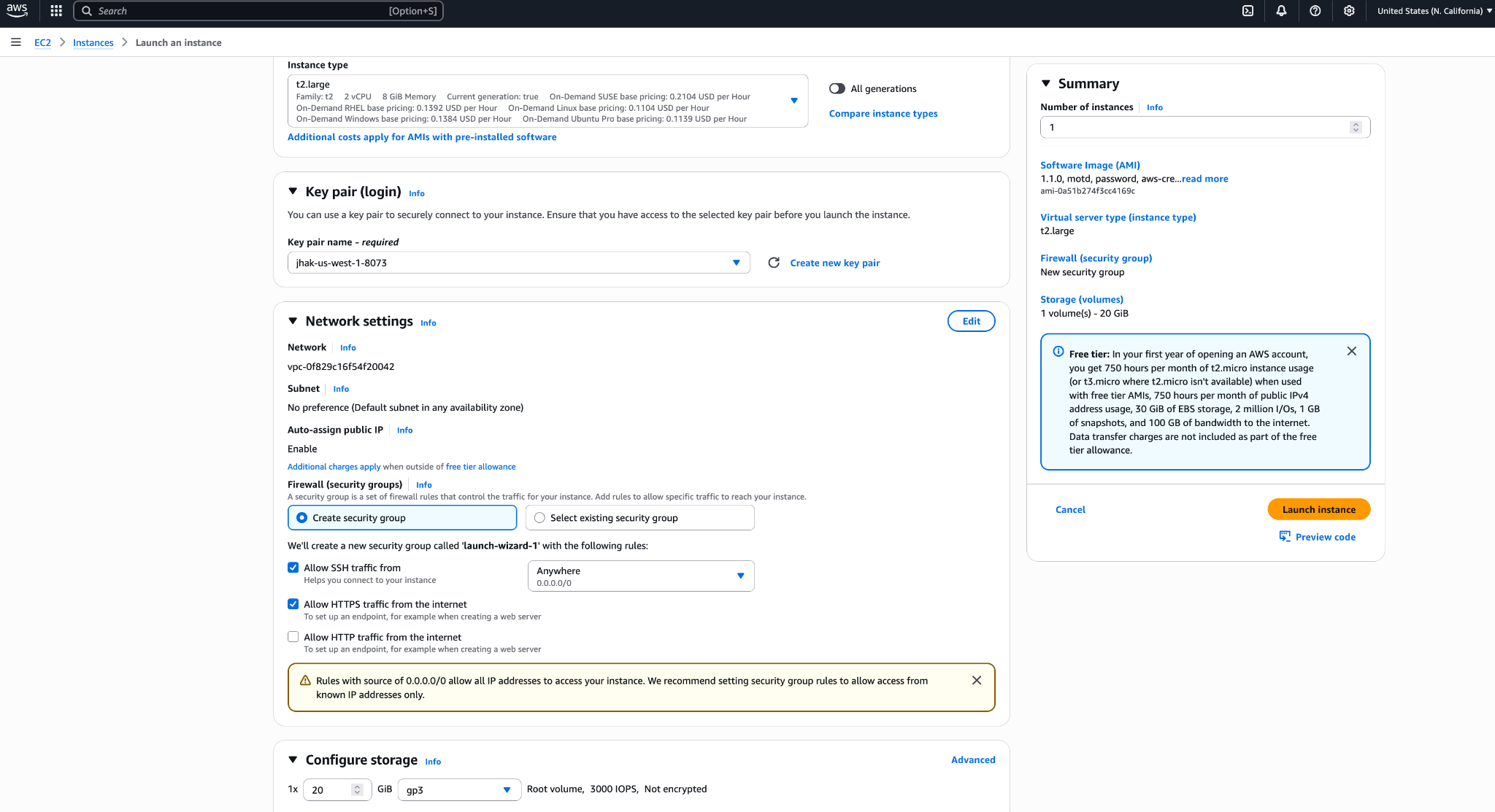Click the help question mark icon
Image resolution: width=1495 pixels, height=812 pixels.
pos(1315,11)
